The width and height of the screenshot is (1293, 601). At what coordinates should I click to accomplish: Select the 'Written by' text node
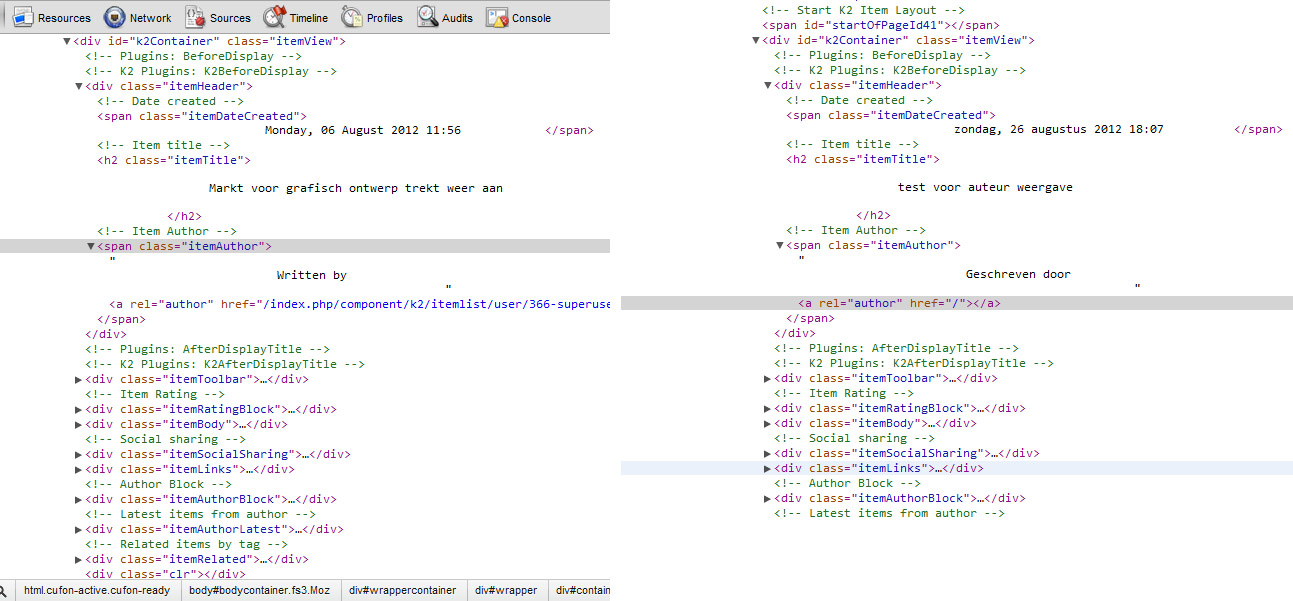(312, 275)
